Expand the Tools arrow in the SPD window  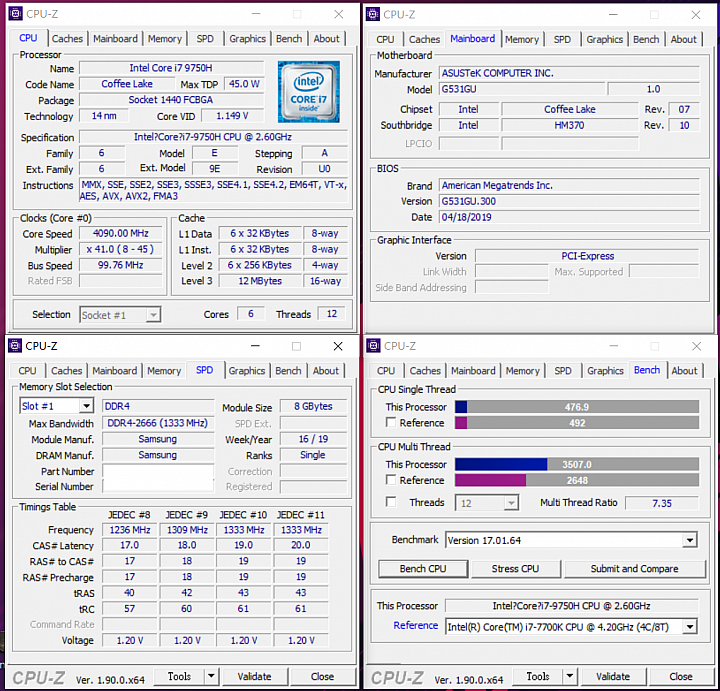click(211, 676)
